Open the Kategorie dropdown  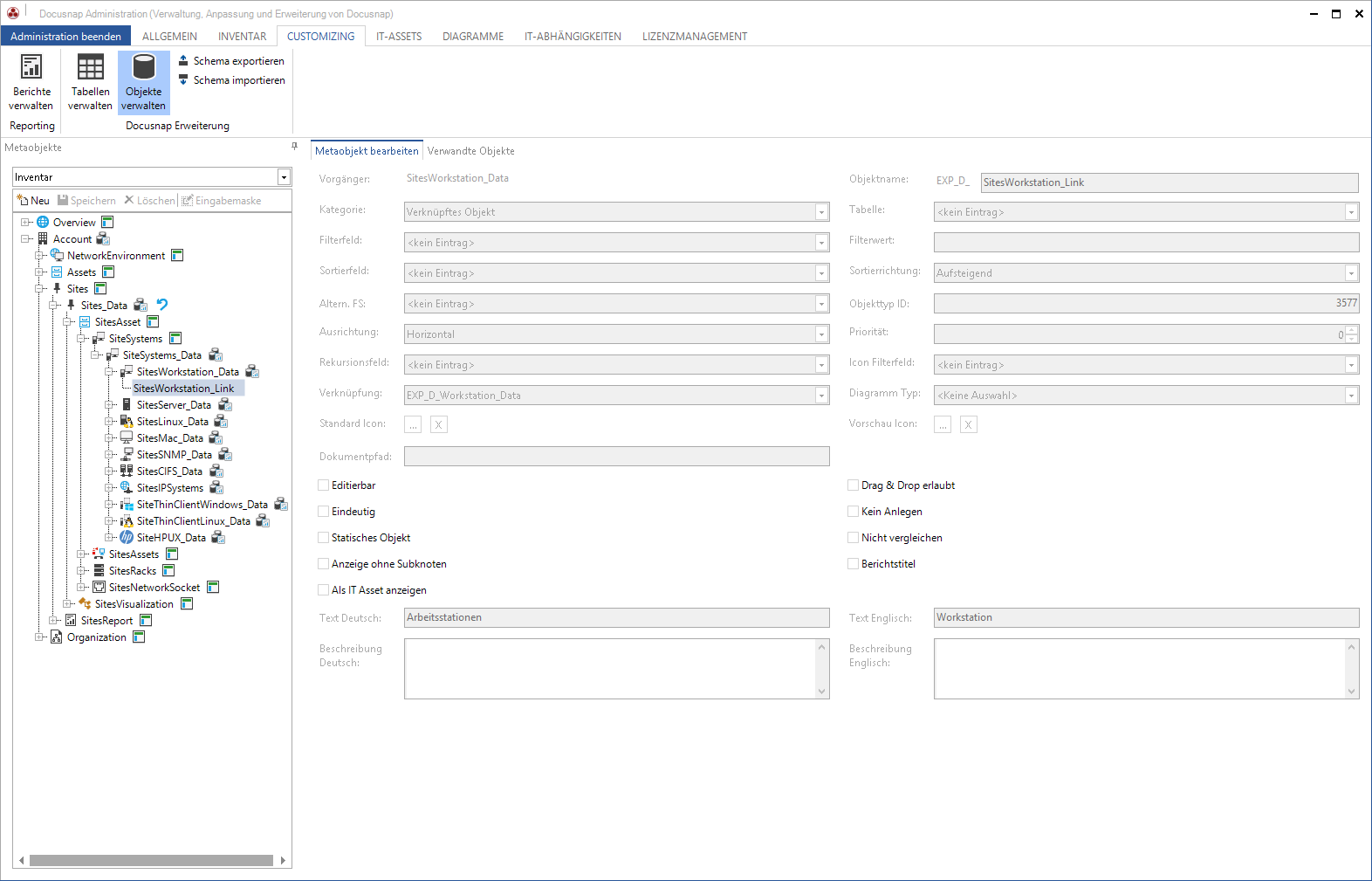pyautogui.click(x=821, y=212)
